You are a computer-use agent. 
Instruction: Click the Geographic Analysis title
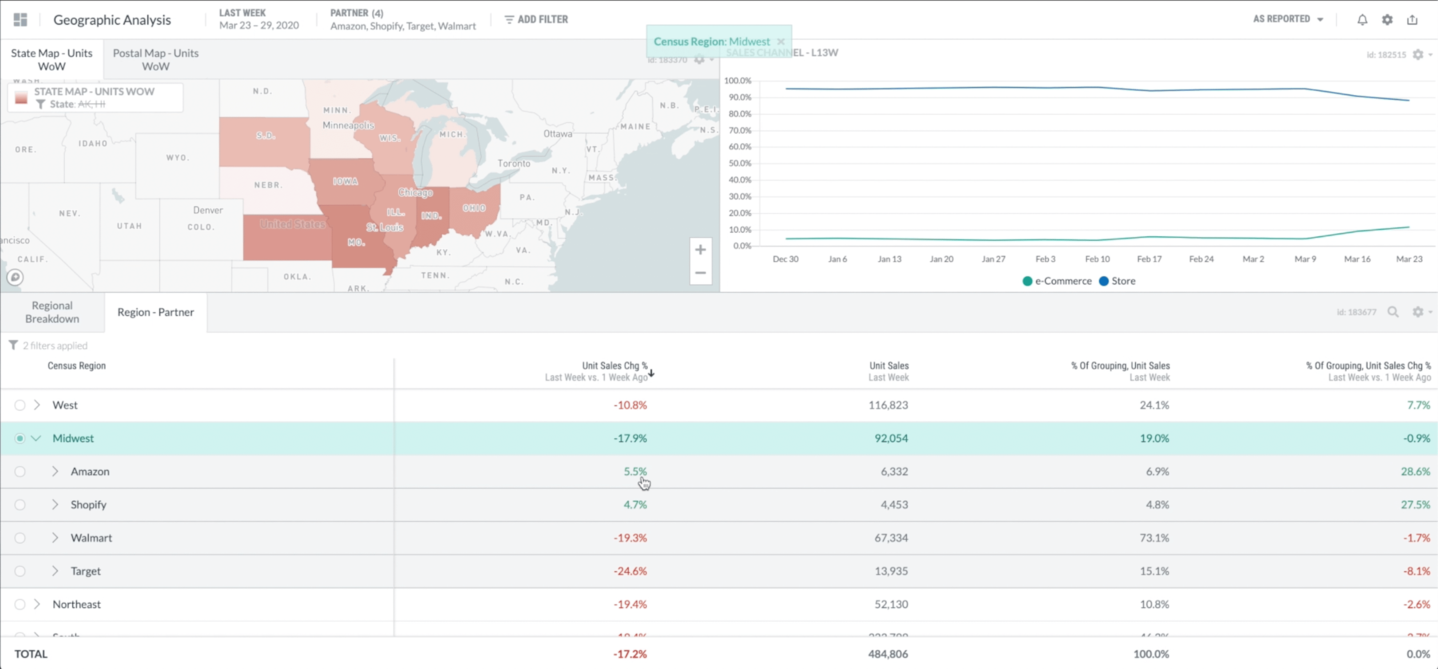click(x=112, y=20)
